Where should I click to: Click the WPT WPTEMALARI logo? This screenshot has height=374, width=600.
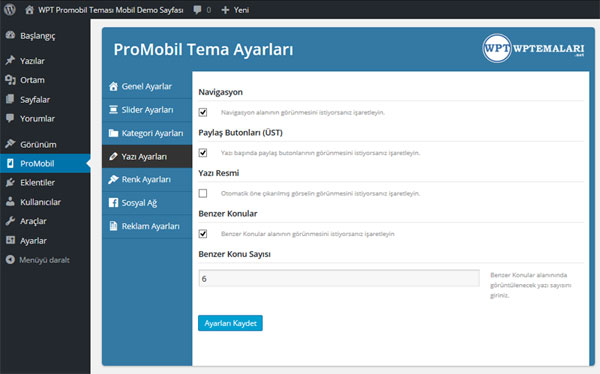click(x=533, y=48)
